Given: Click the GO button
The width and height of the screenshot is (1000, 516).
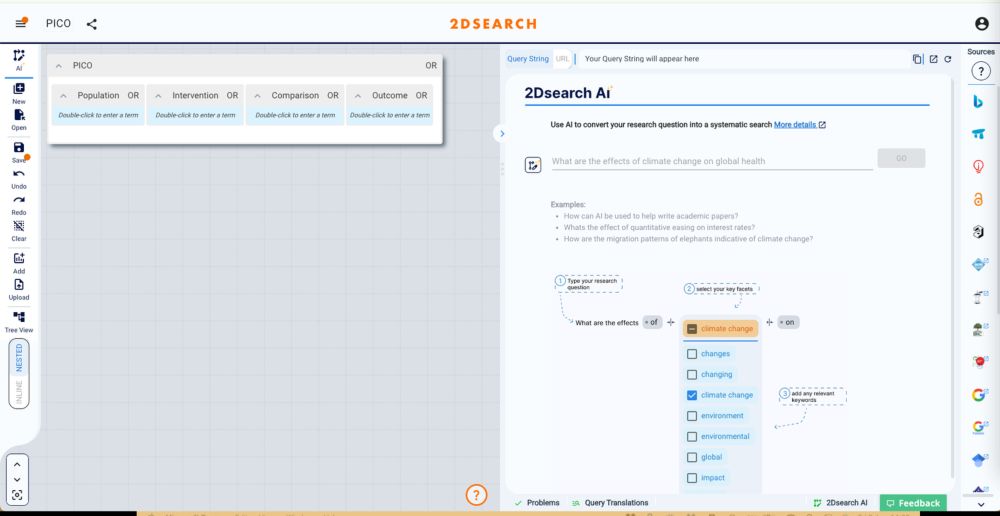Looking at the screenshot, I should pyautogui.click(x=901, y=158).
